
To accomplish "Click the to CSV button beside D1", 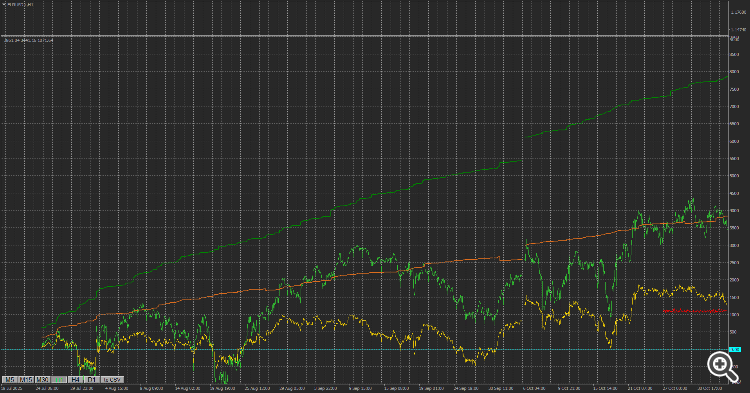I will (112, 380).
